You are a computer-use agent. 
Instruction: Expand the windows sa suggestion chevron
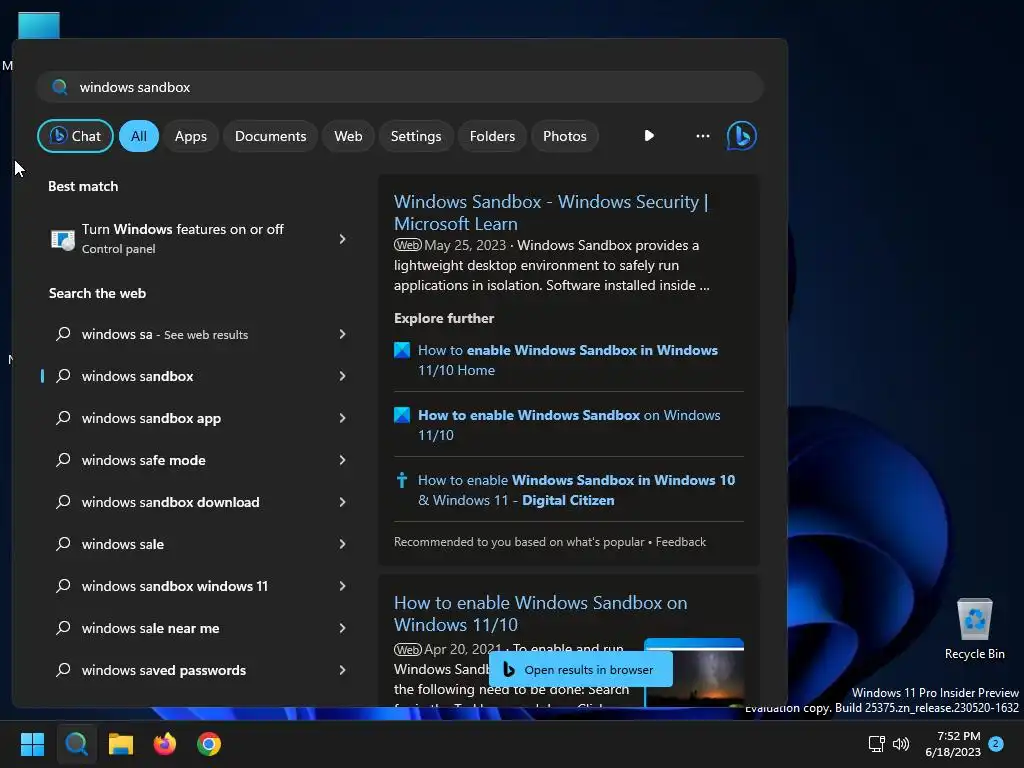click(342, 334)
